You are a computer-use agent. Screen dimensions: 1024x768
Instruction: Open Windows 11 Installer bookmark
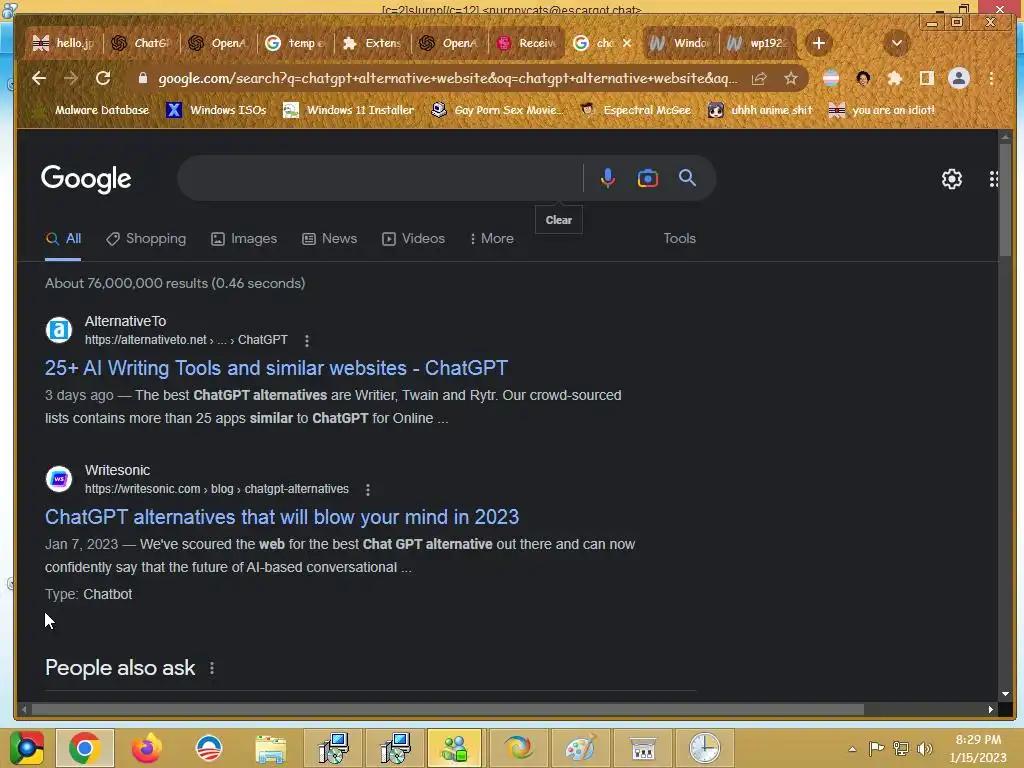tap(348, 110)
